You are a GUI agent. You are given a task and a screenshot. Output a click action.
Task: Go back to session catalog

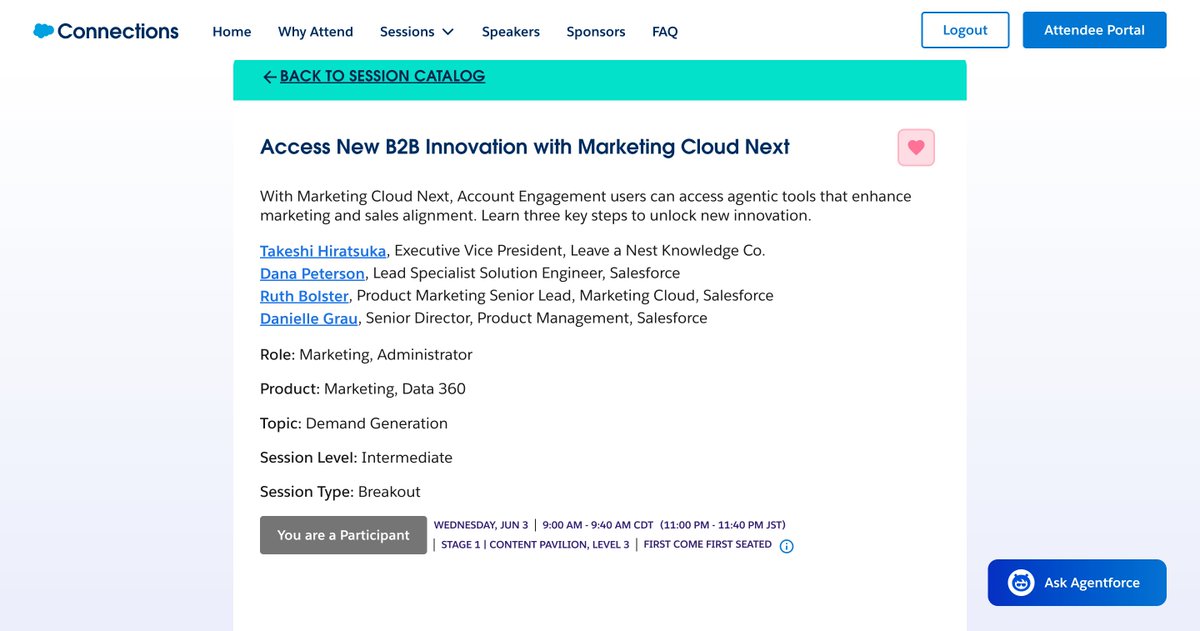tap(382, 76)
